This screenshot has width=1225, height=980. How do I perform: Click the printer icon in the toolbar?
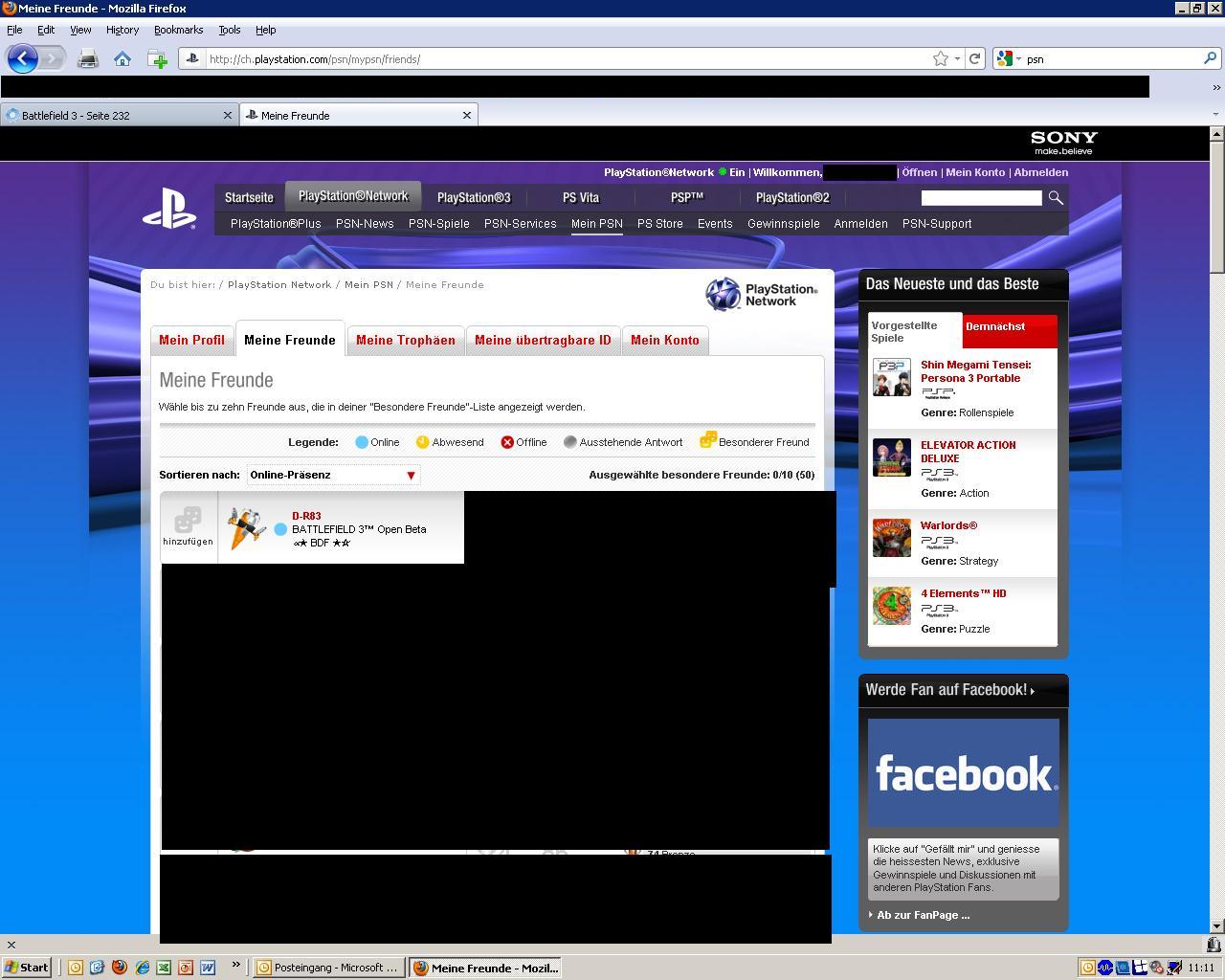[88, 59]
